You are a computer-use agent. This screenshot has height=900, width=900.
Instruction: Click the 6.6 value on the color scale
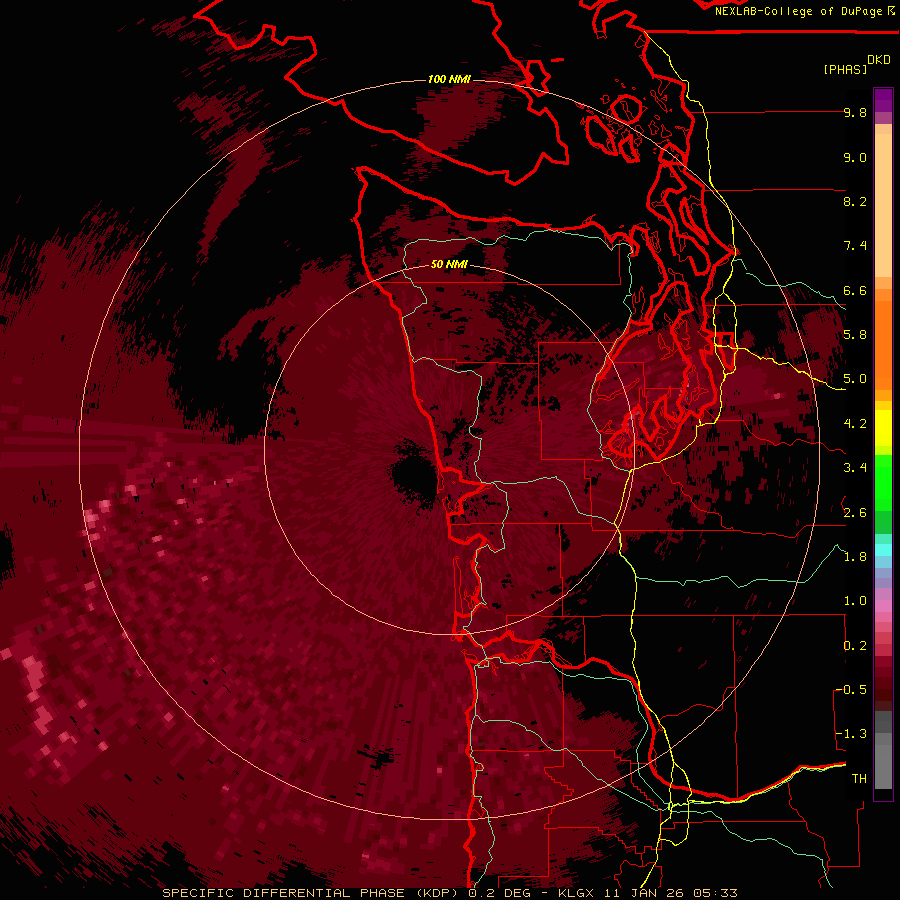855,290
